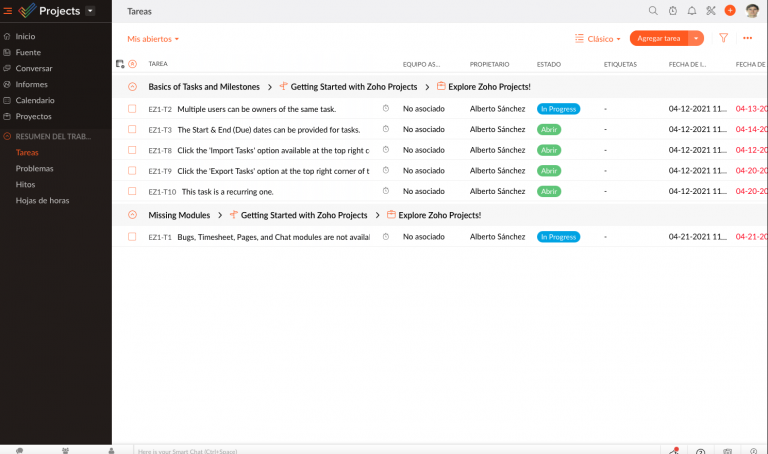The width and height of the screenshot is (768, 454).
Task: Open 'Hojas de horas' in sidebar
Action: tap(42, 200)
